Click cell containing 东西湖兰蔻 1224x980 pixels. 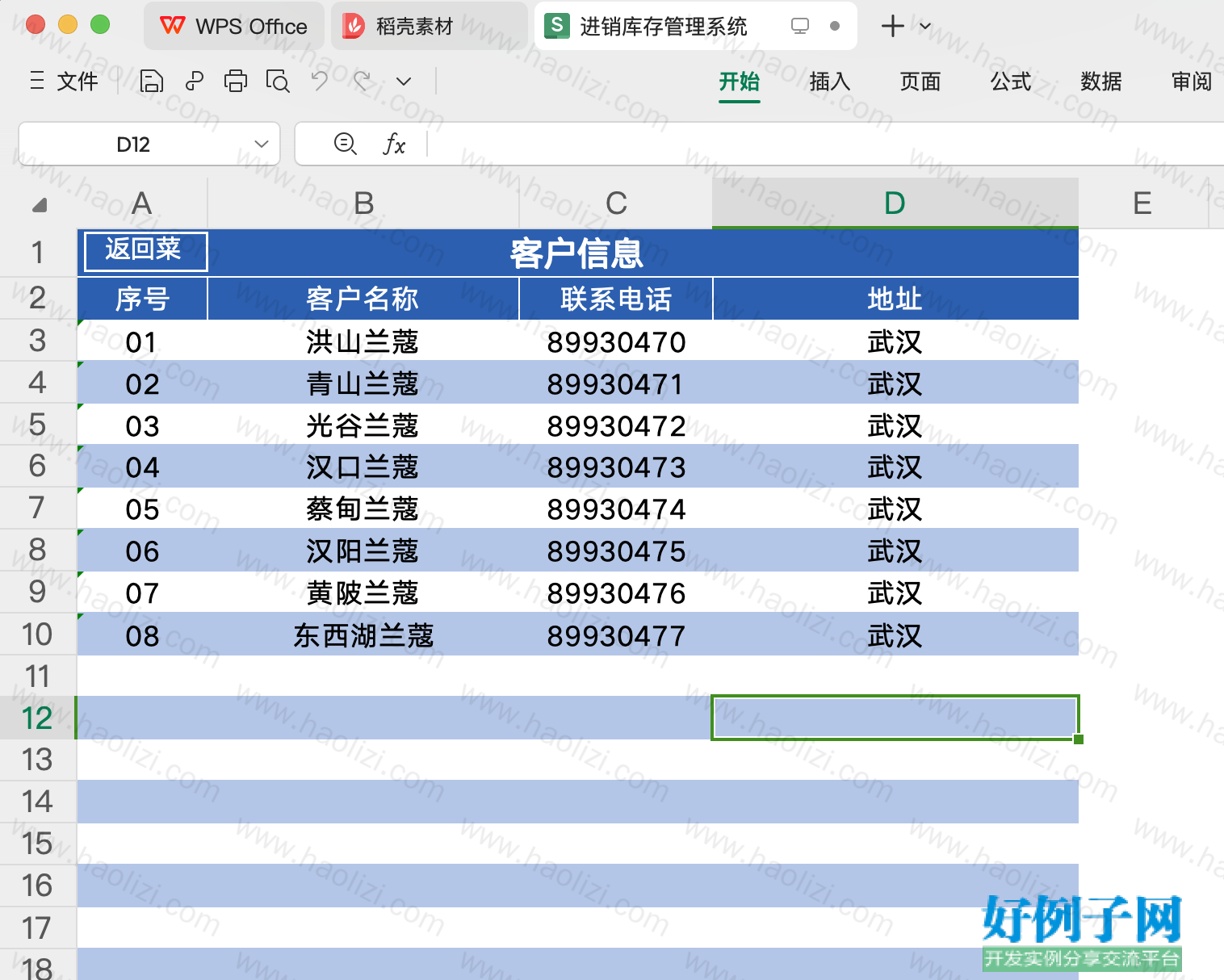pos(363,635)
